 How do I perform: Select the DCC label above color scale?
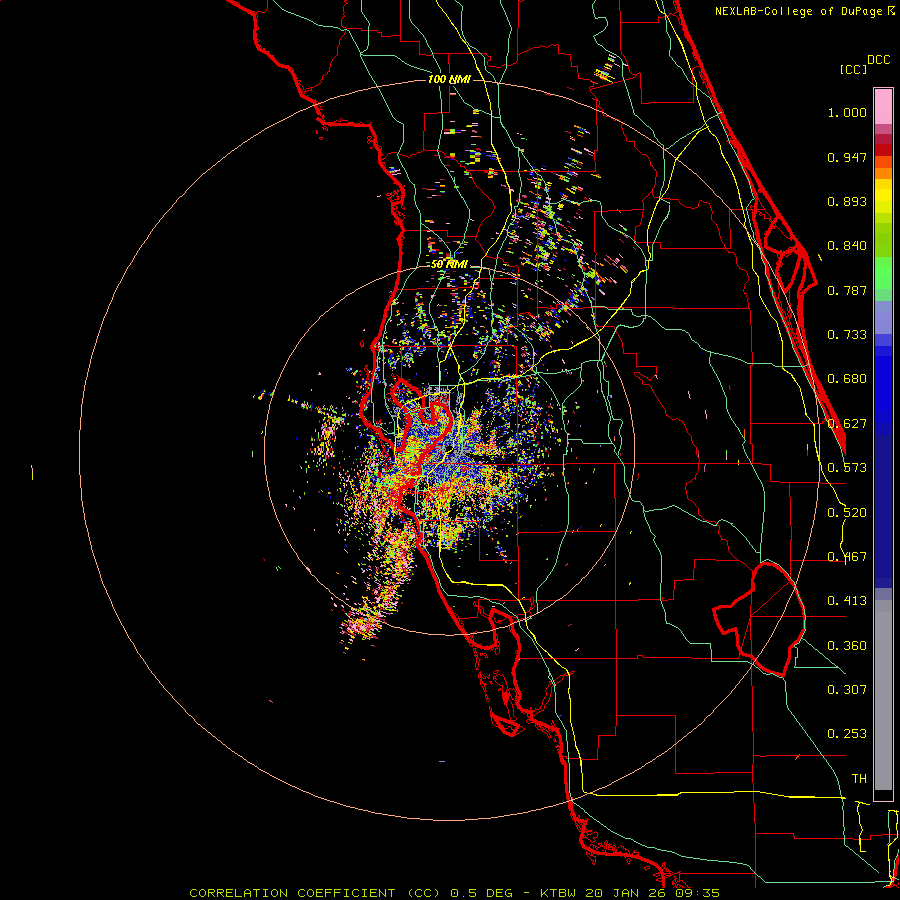click(878, 60)
